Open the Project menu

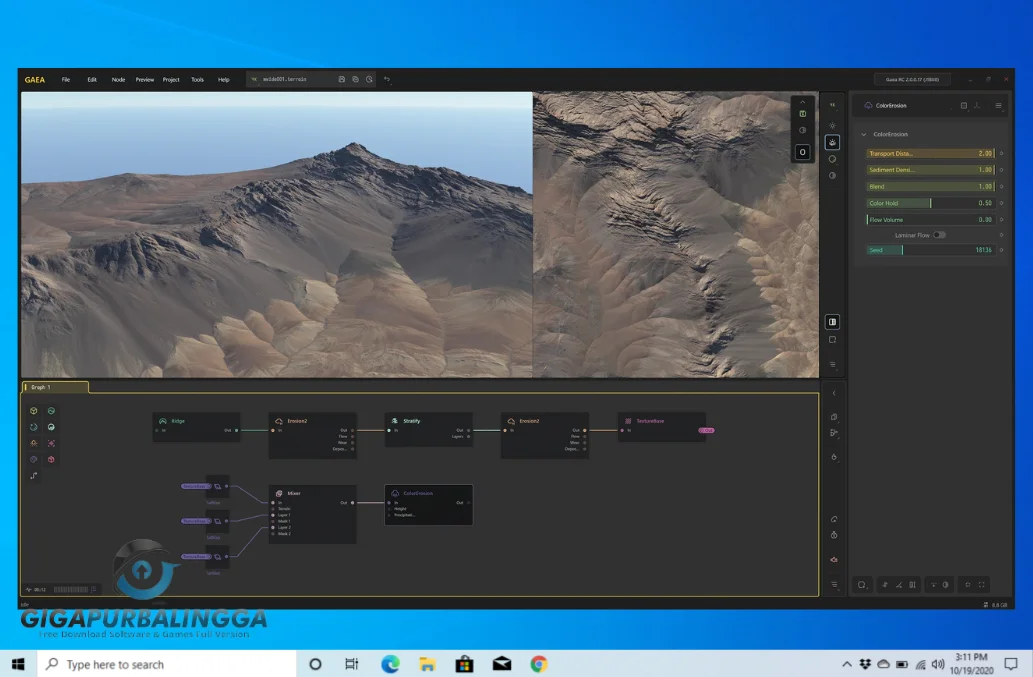coord(171,80)
